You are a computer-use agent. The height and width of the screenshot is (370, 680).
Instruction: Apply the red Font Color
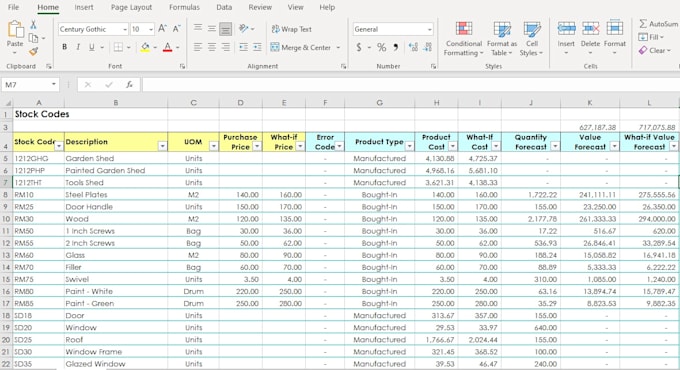tap(167, 47)
